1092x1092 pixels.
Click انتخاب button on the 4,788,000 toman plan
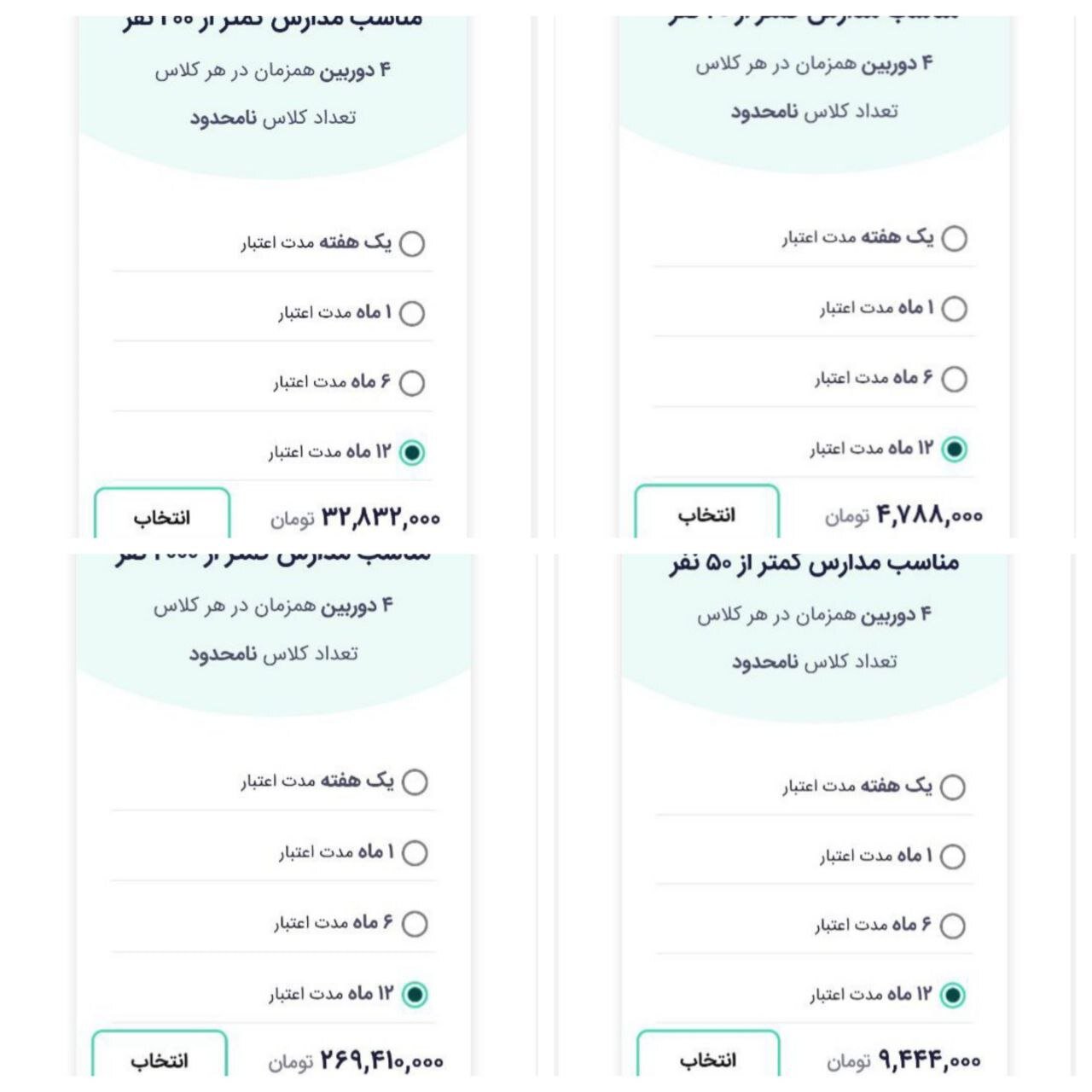pyautogui.click(x=709, y=514)
